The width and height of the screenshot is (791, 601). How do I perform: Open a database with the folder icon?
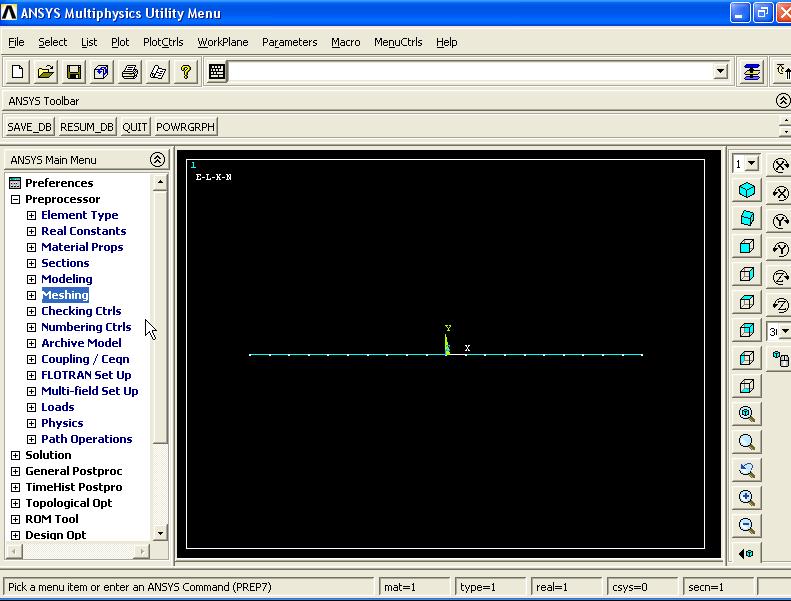[45, 72]
